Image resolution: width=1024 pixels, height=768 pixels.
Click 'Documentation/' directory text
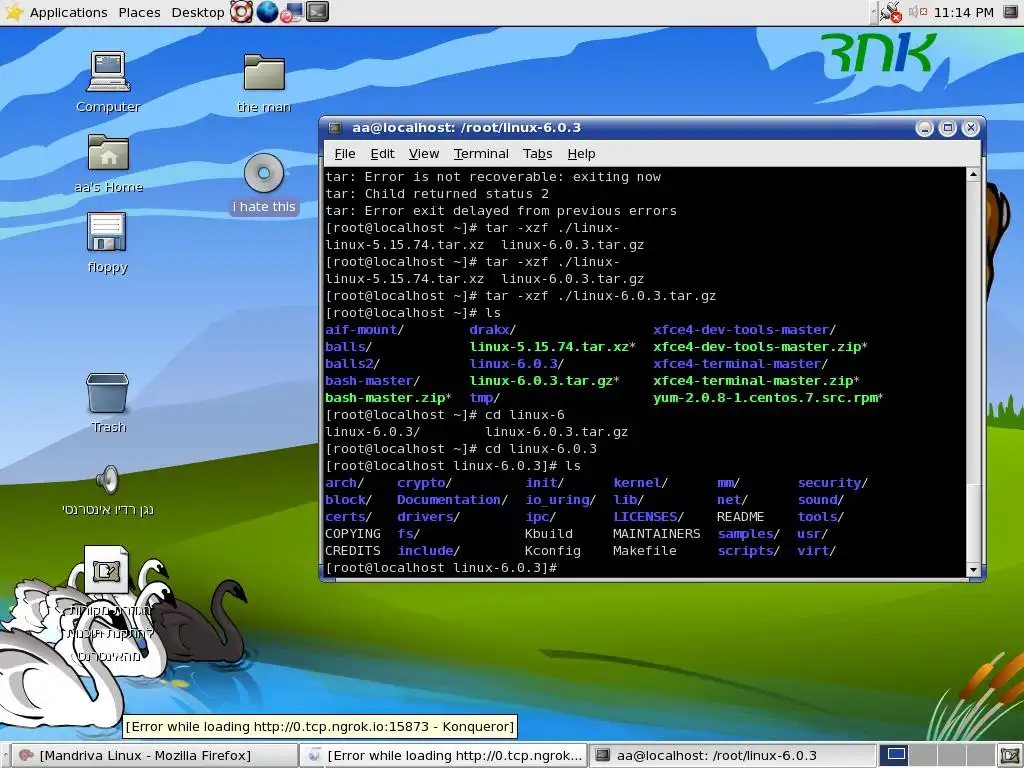452,500
